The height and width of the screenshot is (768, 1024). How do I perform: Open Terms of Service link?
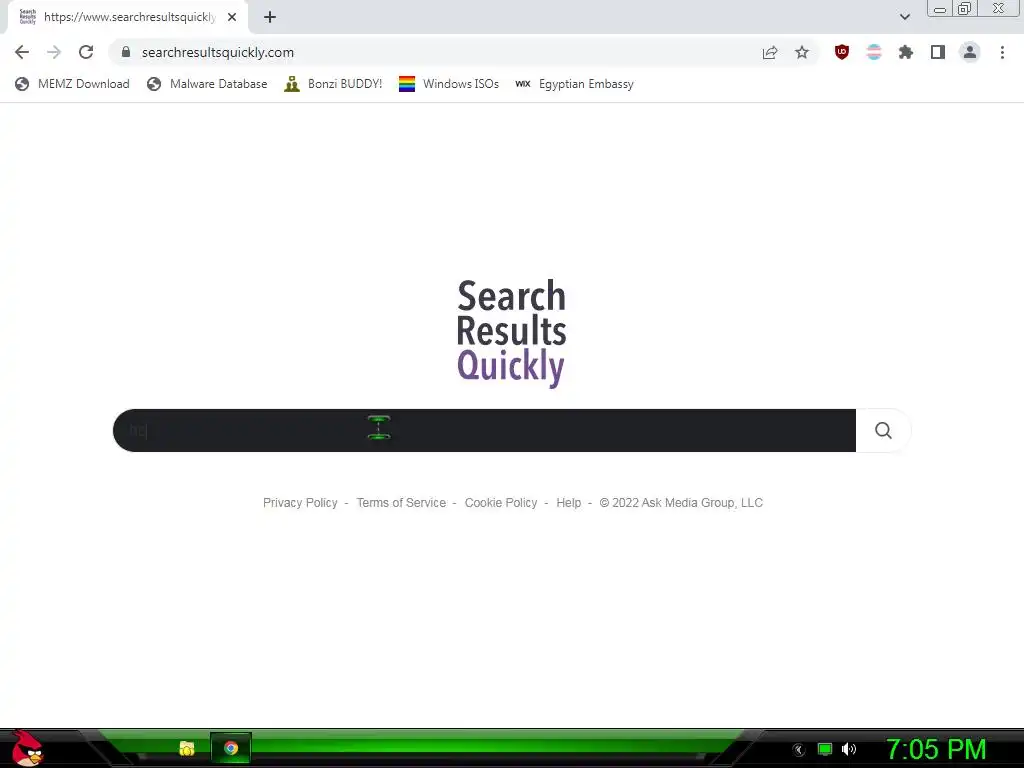(401, 503)
